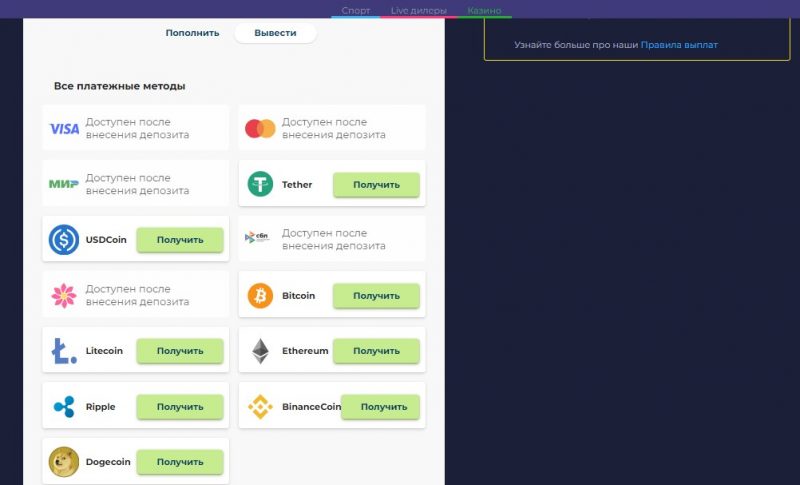Select the Вывести tab
800x485 pixels.
coord(275,33)
